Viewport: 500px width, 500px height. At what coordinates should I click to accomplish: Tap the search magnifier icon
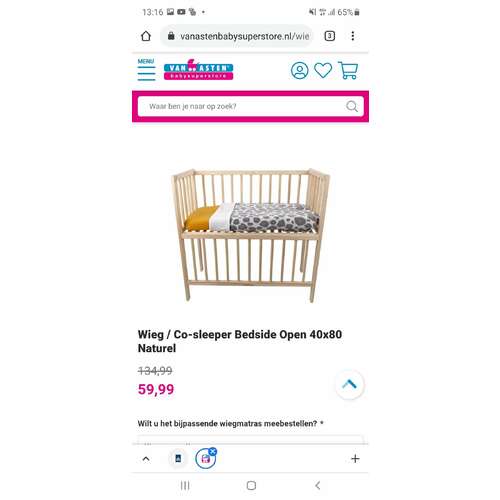coord(352,107)
